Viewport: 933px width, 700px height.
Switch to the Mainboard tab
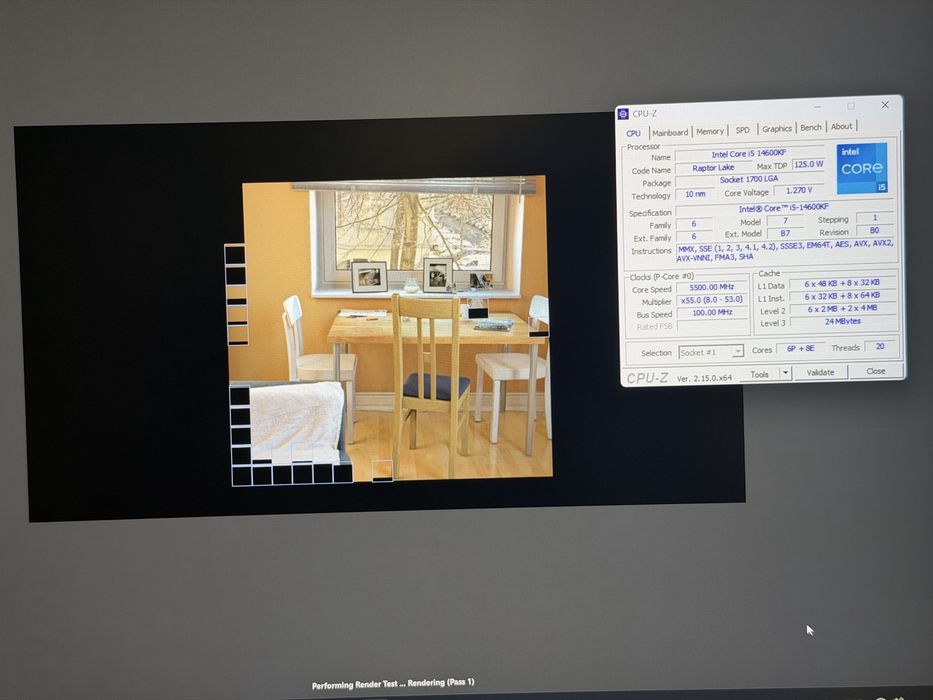[x=670, y=133]
